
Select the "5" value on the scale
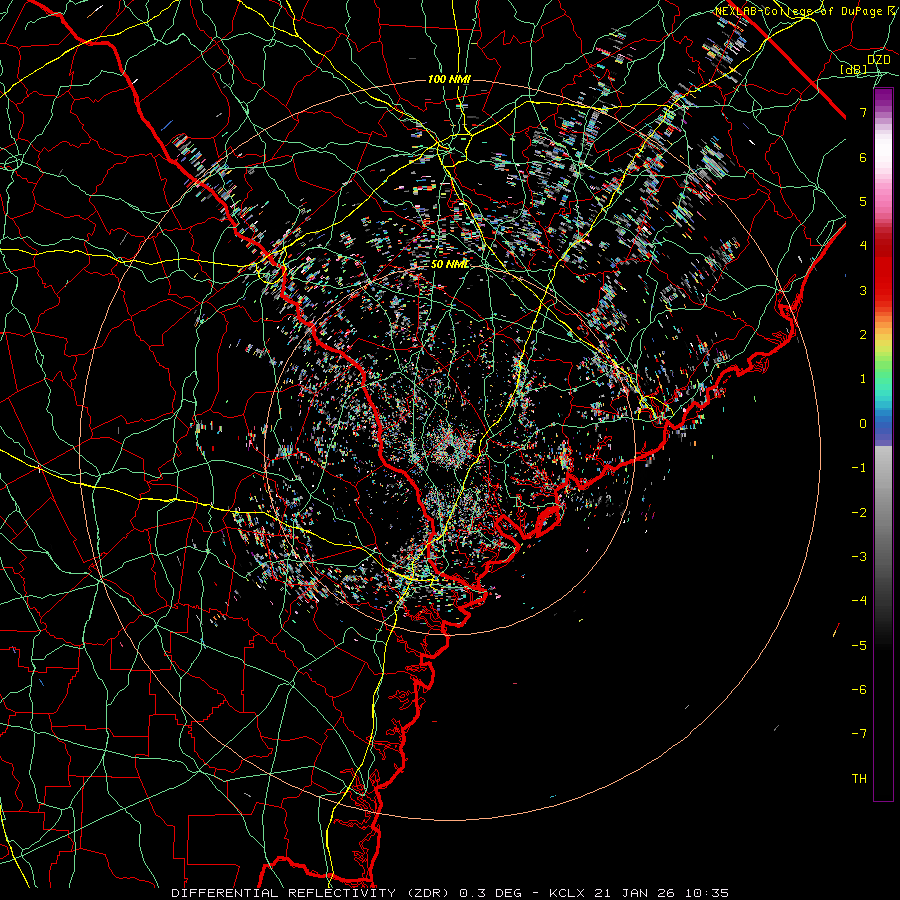click(863, 201)
